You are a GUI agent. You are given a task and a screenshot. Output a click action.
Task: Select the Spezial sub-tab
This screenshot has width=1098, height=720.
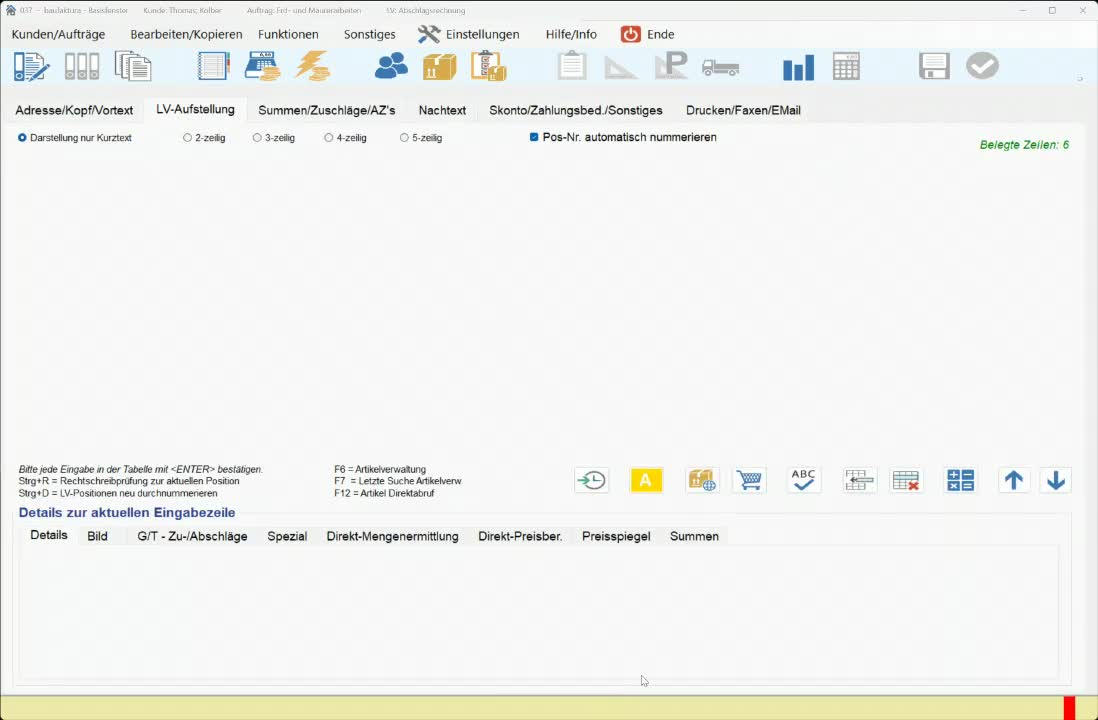point(287,536)
